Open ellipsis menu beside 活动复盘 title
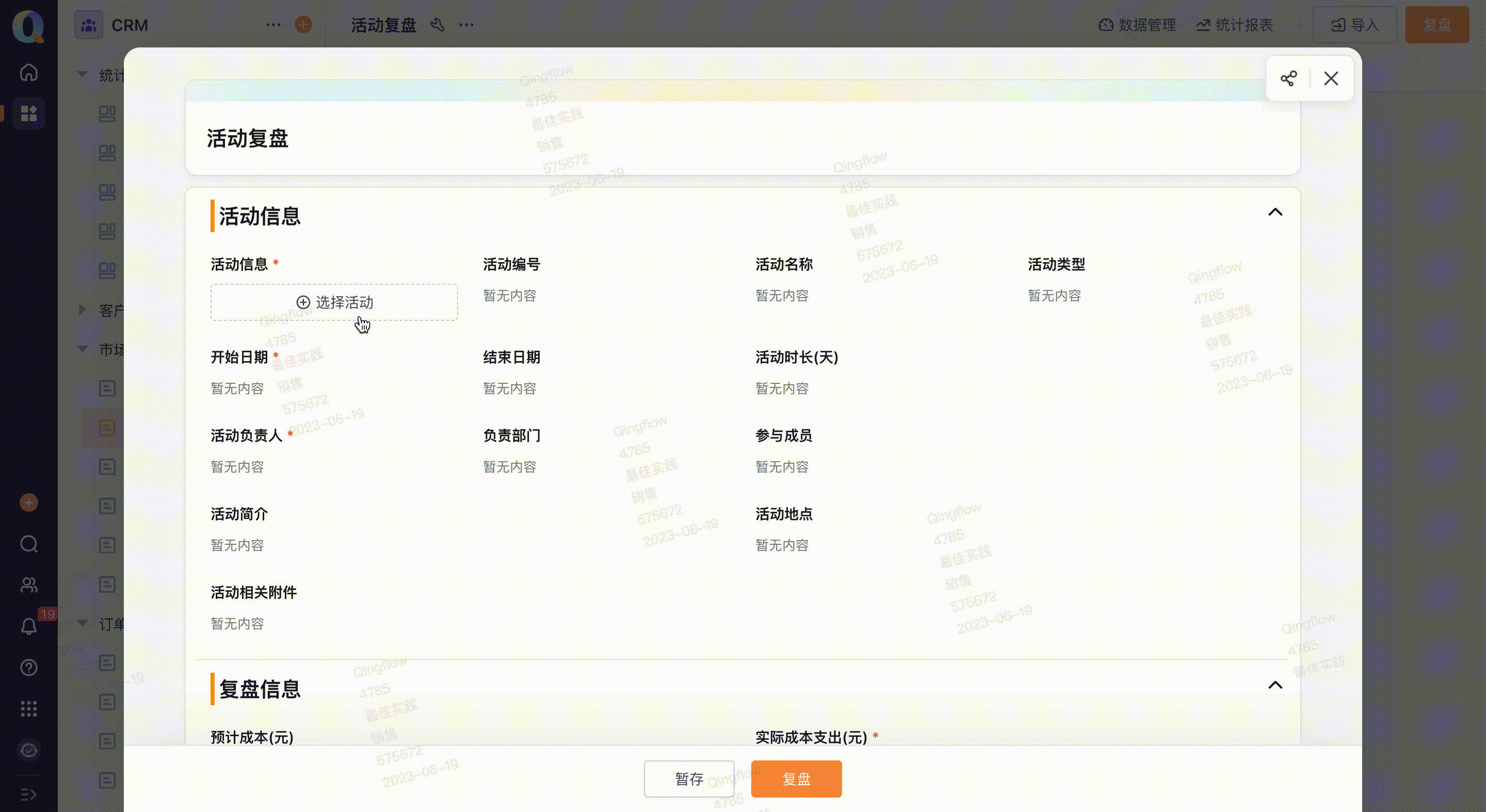Viewport: 1486px width, 812px height. point(466,25)
